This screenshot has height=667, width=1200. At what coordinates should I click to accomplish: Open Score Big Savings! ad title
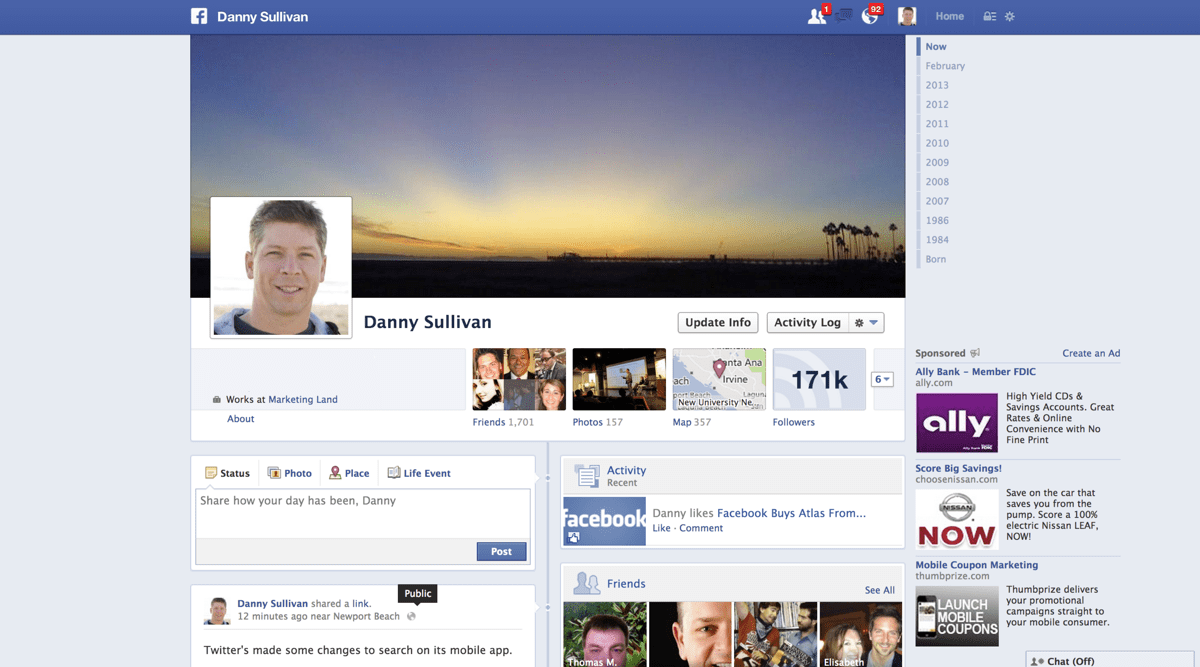[958, 468]
